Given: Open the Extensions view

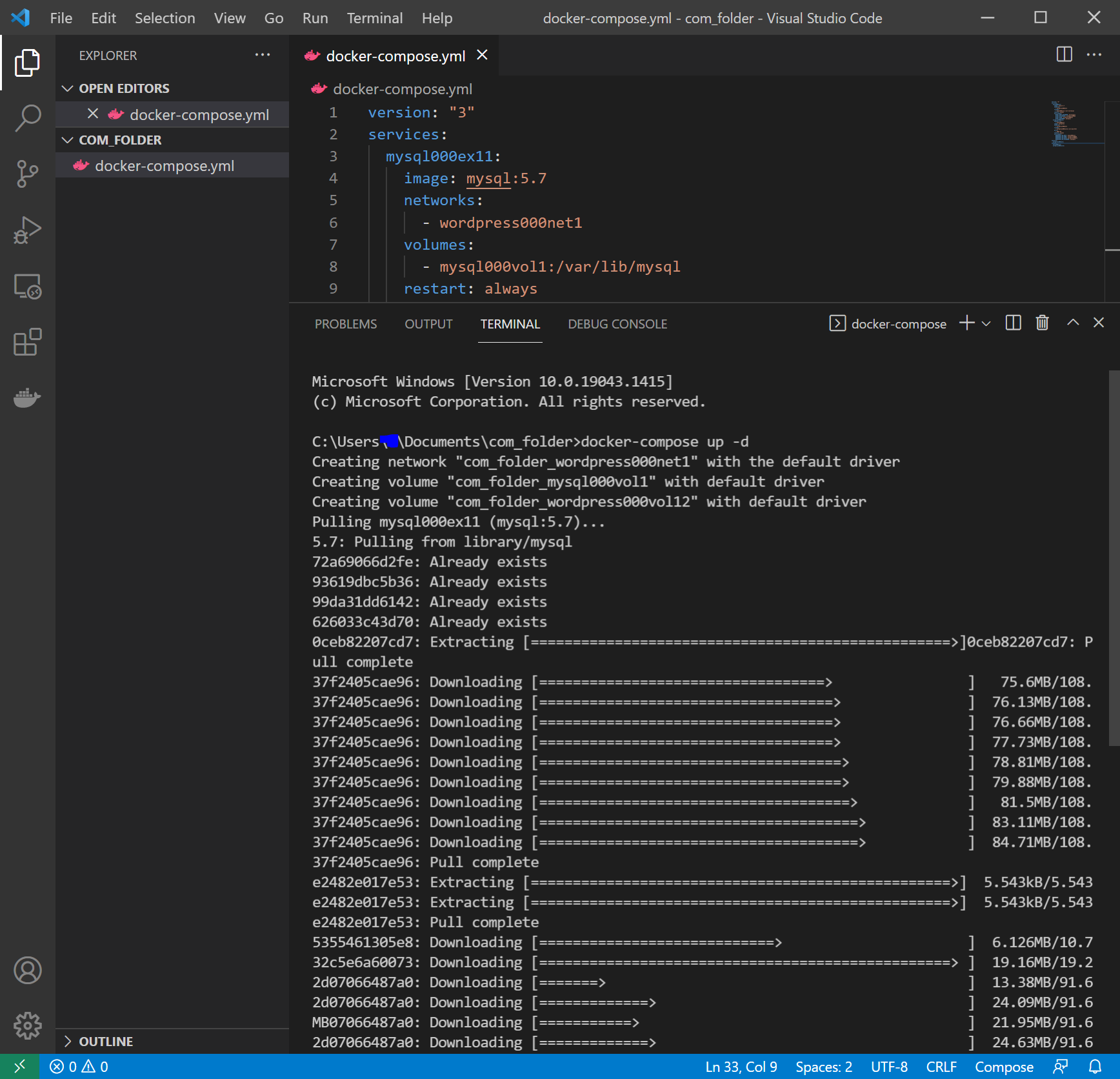Looking at the screenshot, I should coord(27,342).
